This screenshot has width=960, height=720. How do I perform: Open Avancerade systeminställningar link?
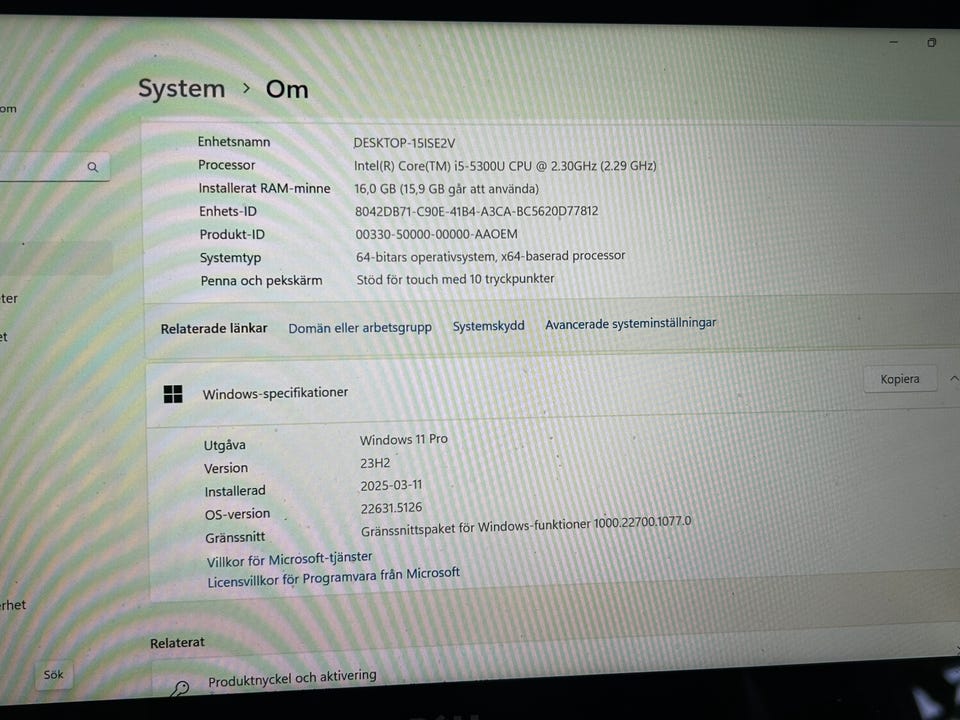(x=631, y=323)
